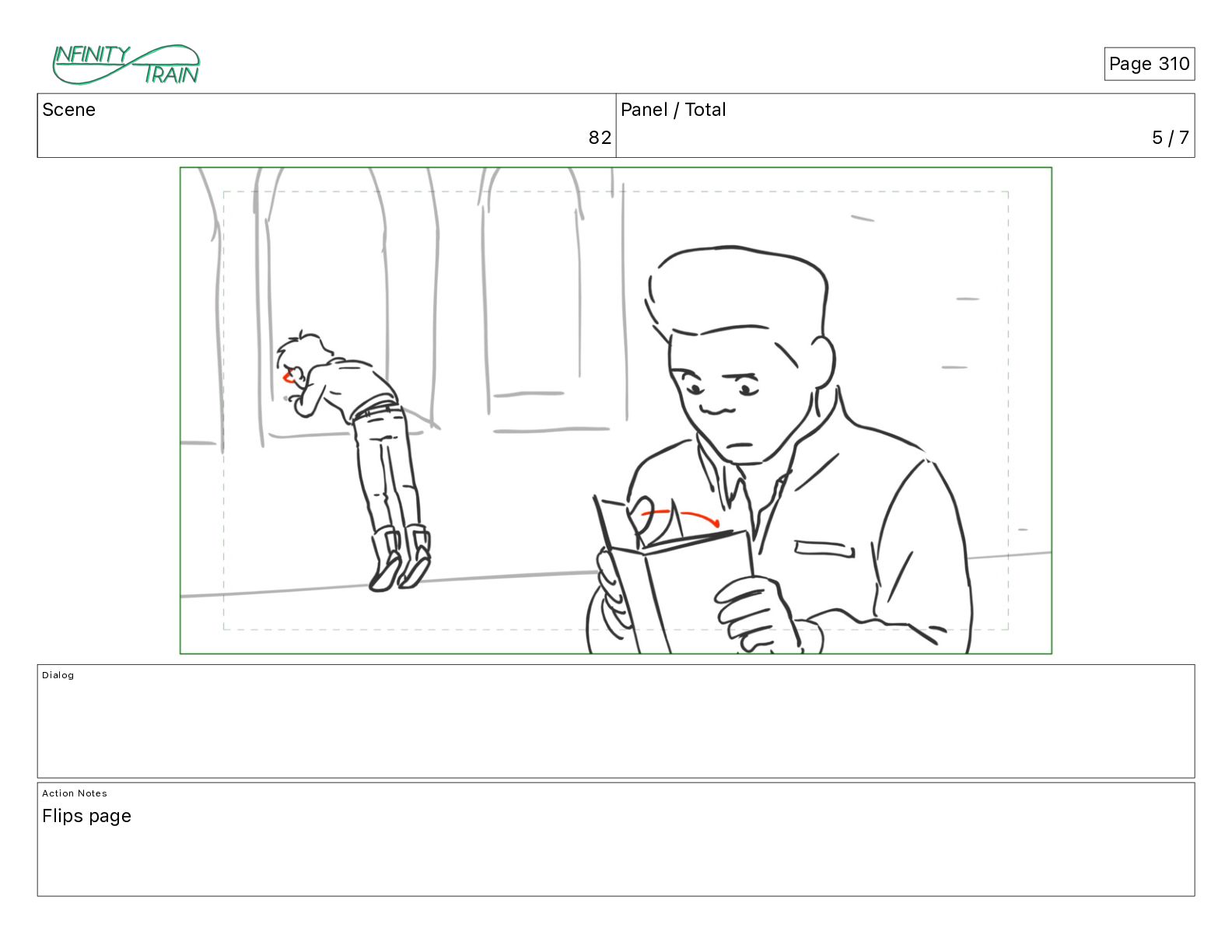Click the Panel / Total label
Image resolution: width=1232 pixels, height=952 pixels.
pos(673,110)
